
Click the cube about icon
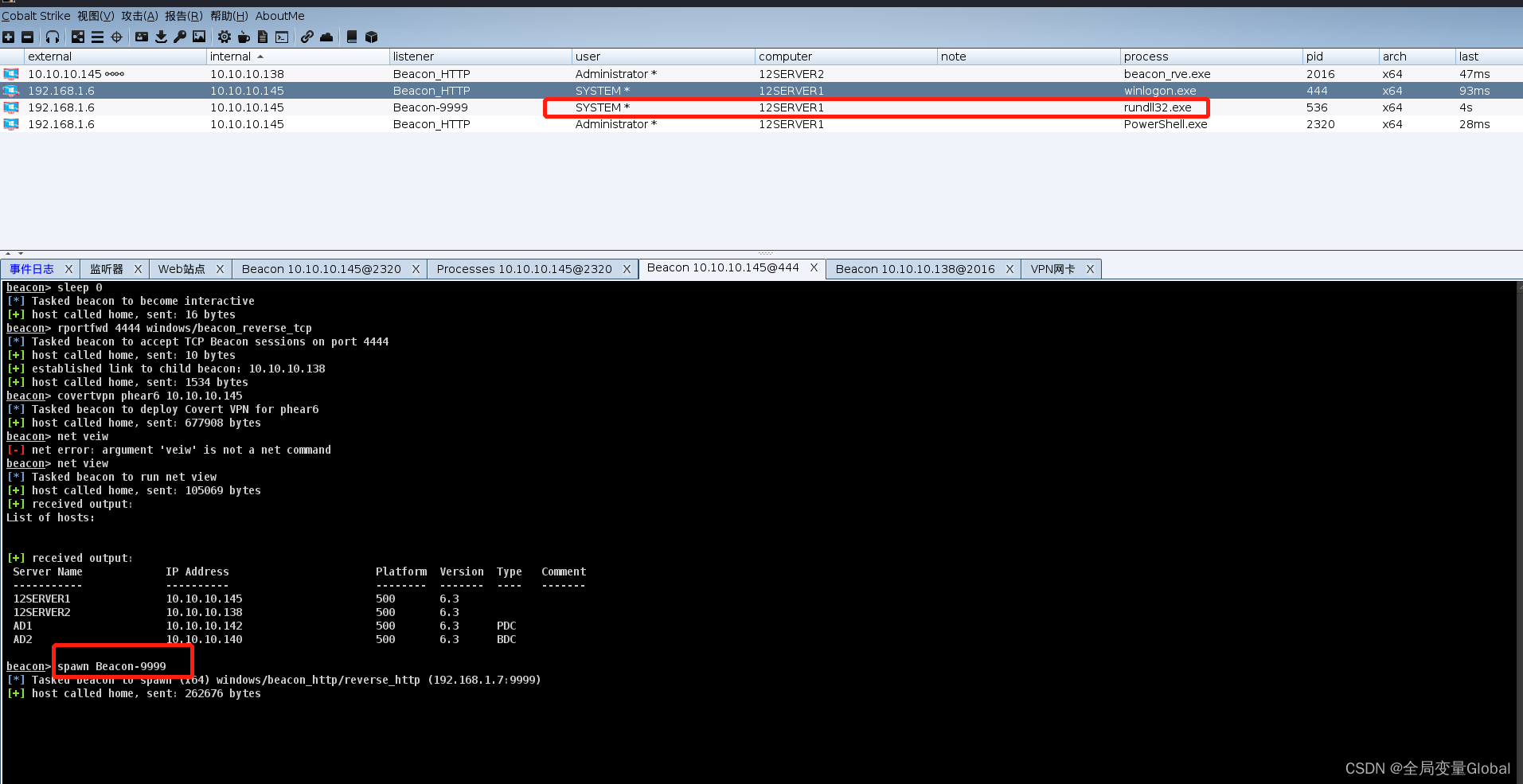(371, 37)
